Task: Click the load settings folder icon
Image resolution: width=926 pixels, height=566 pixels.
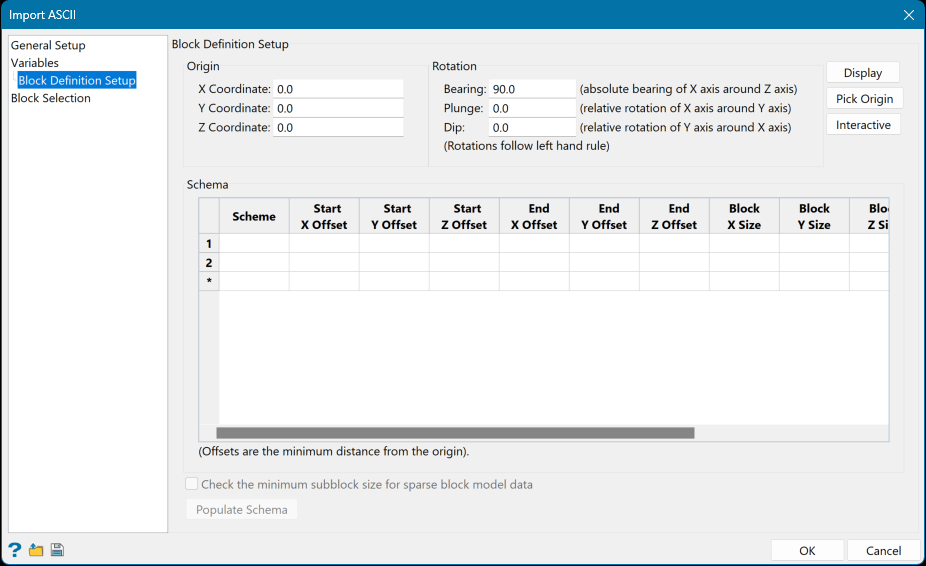Action: tap(36, 550)
